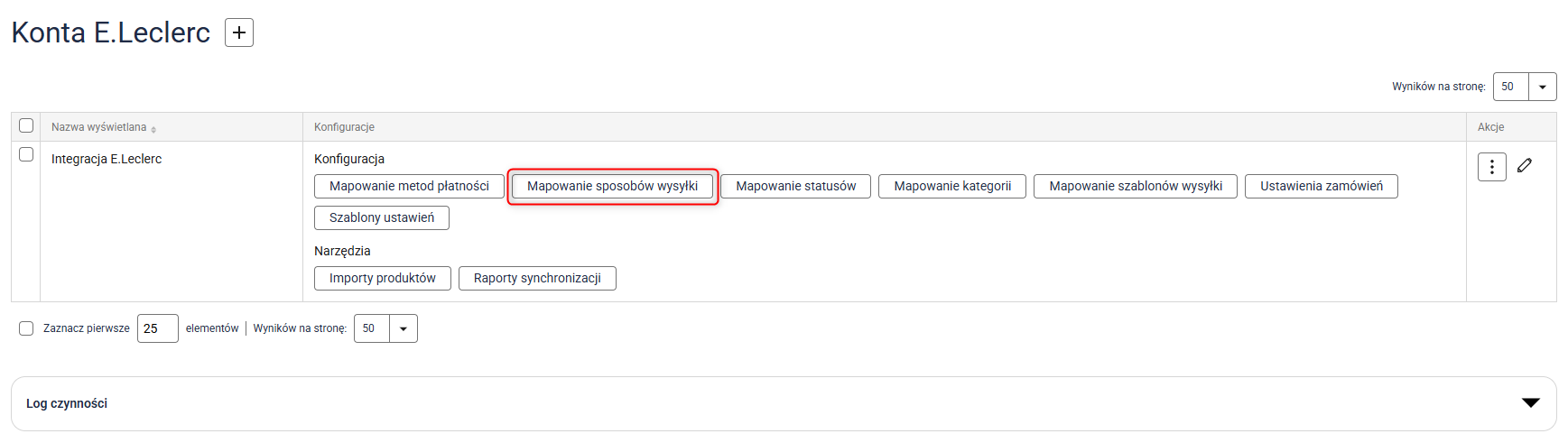This screenshot has width=1568, height=443.
Task: Sort by Nazwa wyświetlana column arrow
Action: click(153, 129)
